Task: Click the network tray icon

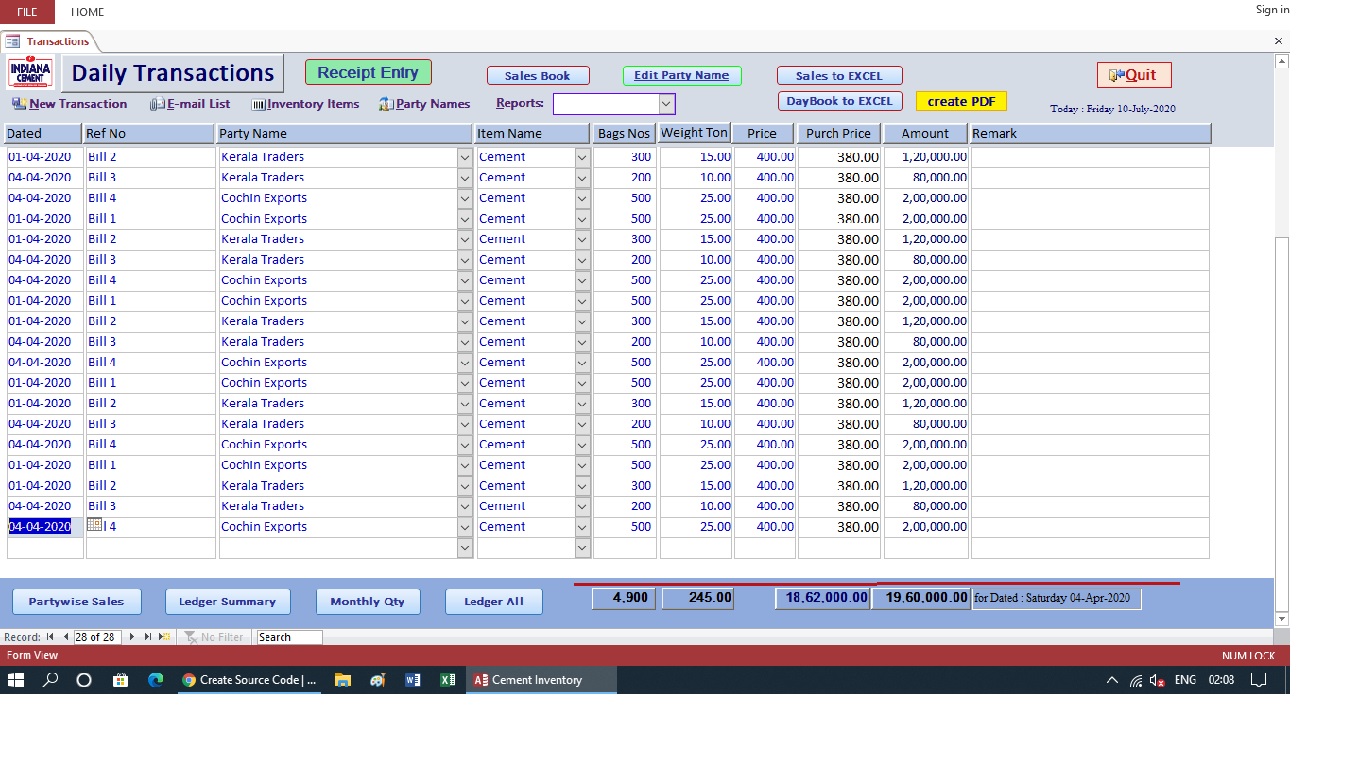Action: (1136, 680)
